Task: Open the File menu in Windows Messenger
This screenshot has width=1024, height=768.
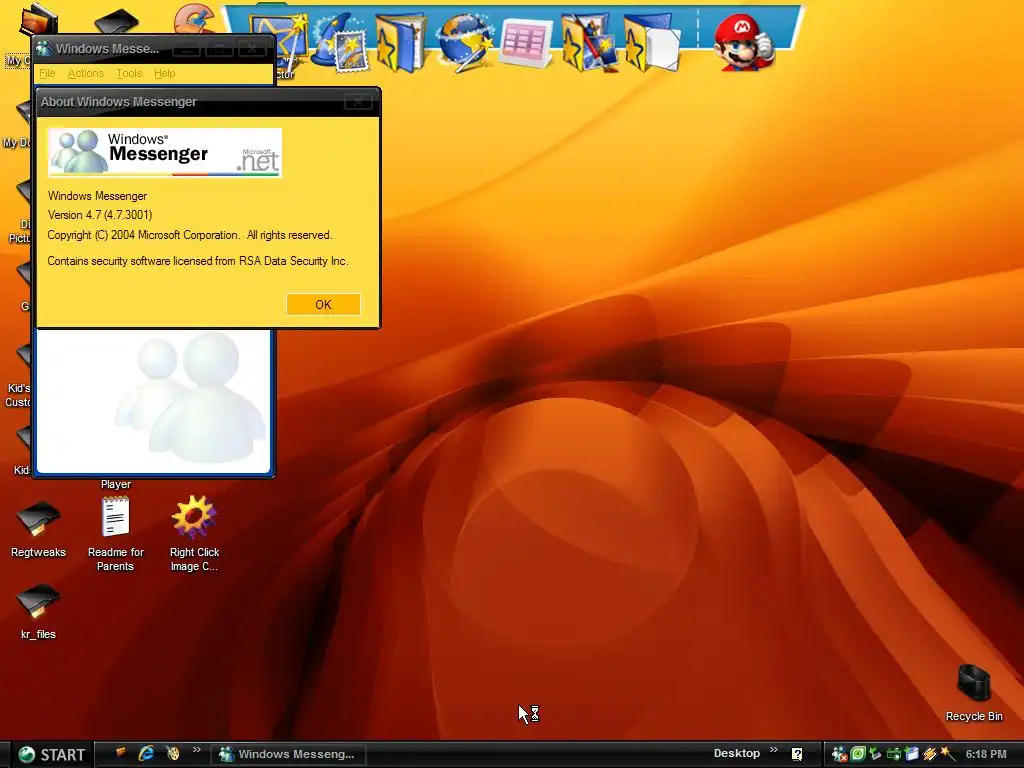Action: pyautogui.click(x=47, y=73)
